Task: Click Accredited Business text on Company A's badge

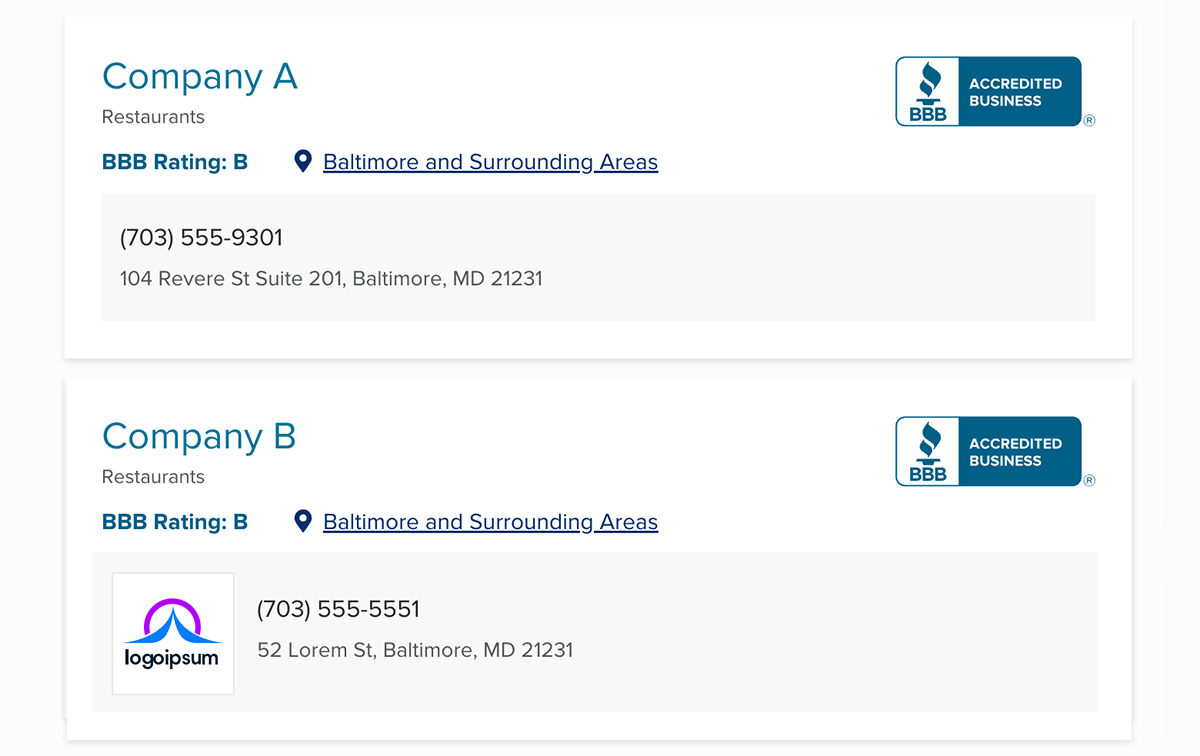Action: pyautogui.click(x=1015, y=92)
